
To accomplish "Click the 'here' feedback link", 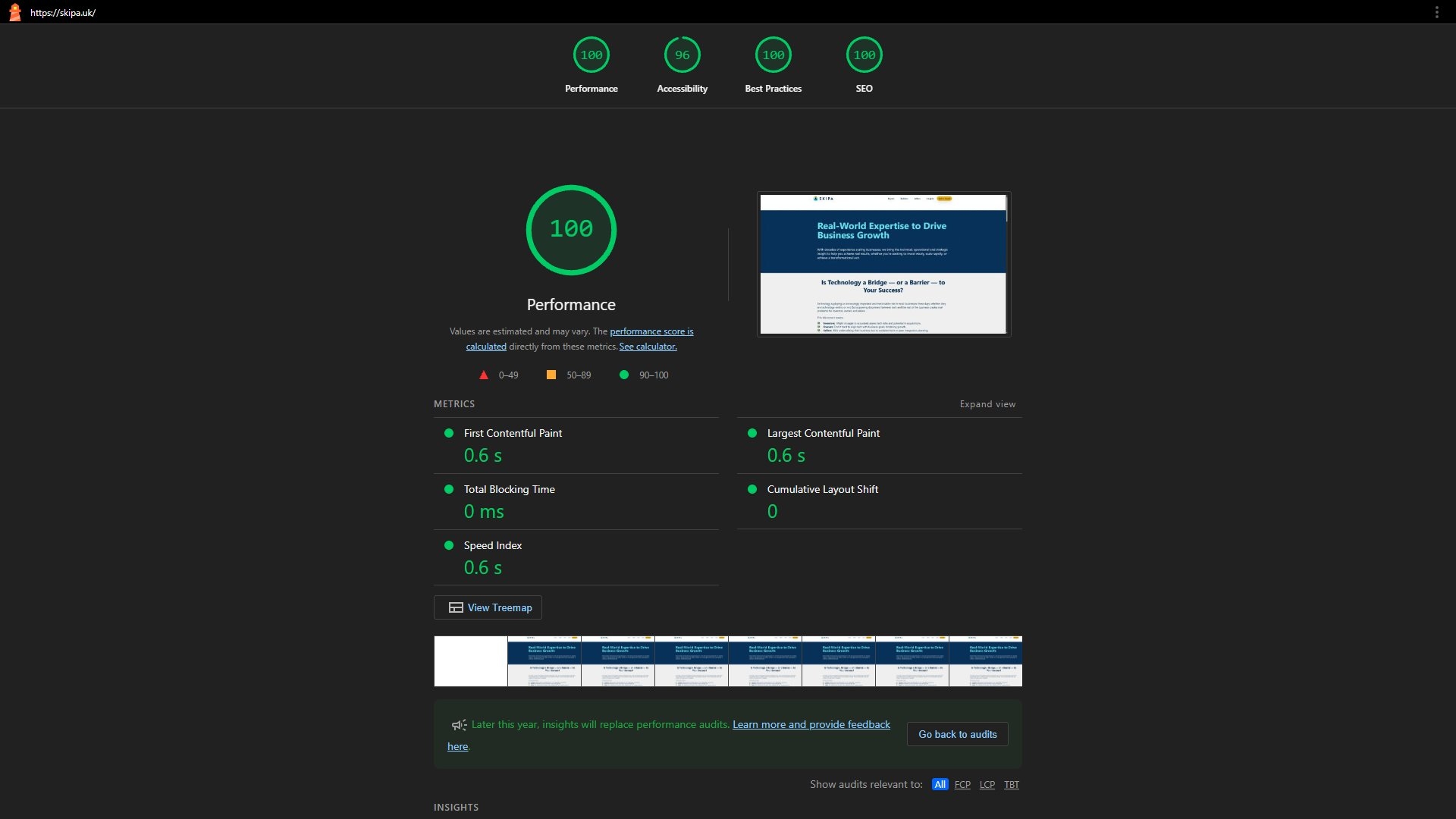I will [457, 747].
